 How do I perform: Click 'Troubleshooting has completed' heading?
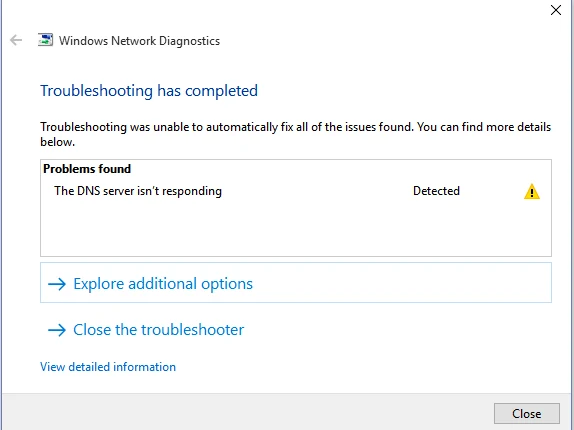point(149,91)
